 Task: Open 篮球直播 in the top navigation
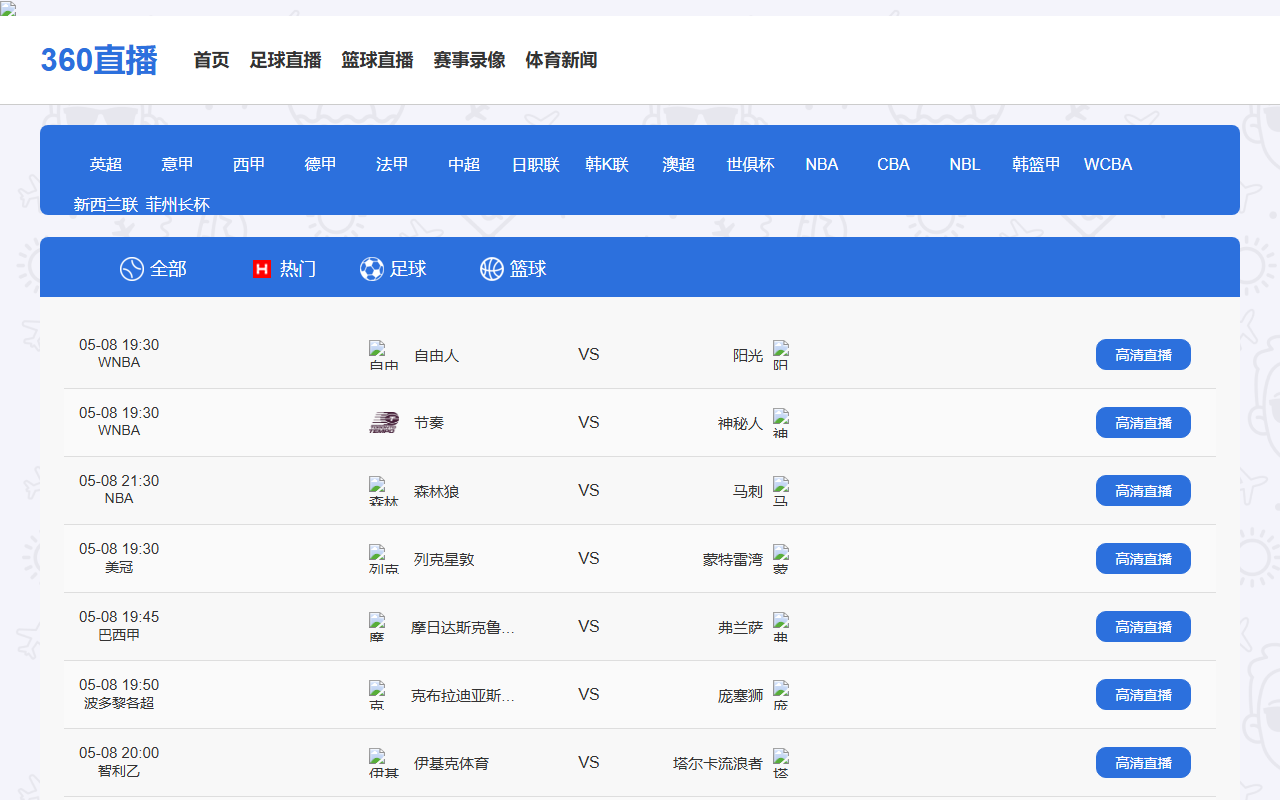(377, 60)
